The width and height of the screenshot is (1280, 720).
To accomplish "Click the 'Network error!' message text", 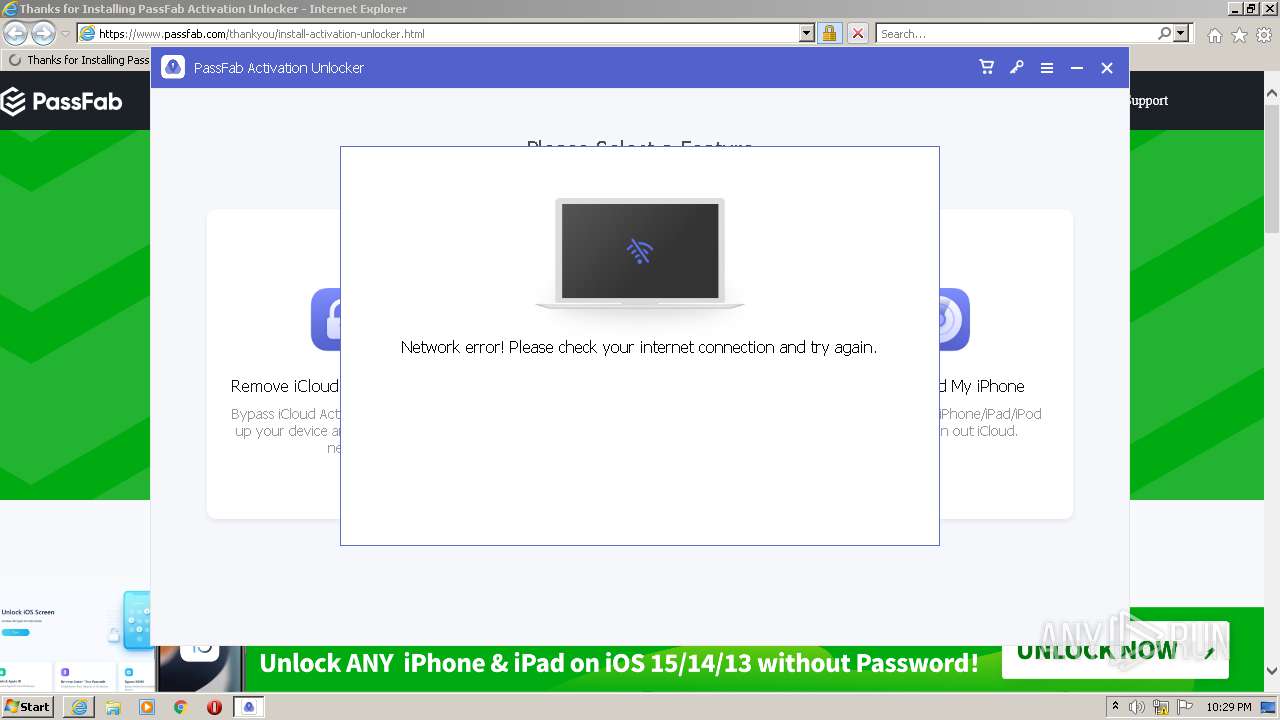I will click(x=639, y=347).
